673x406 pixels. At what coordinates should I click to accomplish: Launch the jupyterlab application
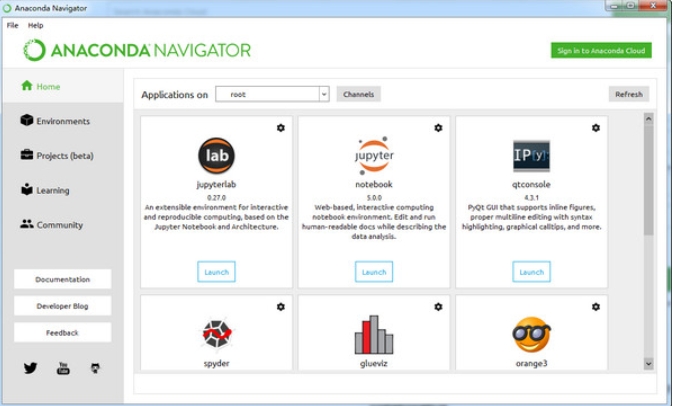coord(216,271)
